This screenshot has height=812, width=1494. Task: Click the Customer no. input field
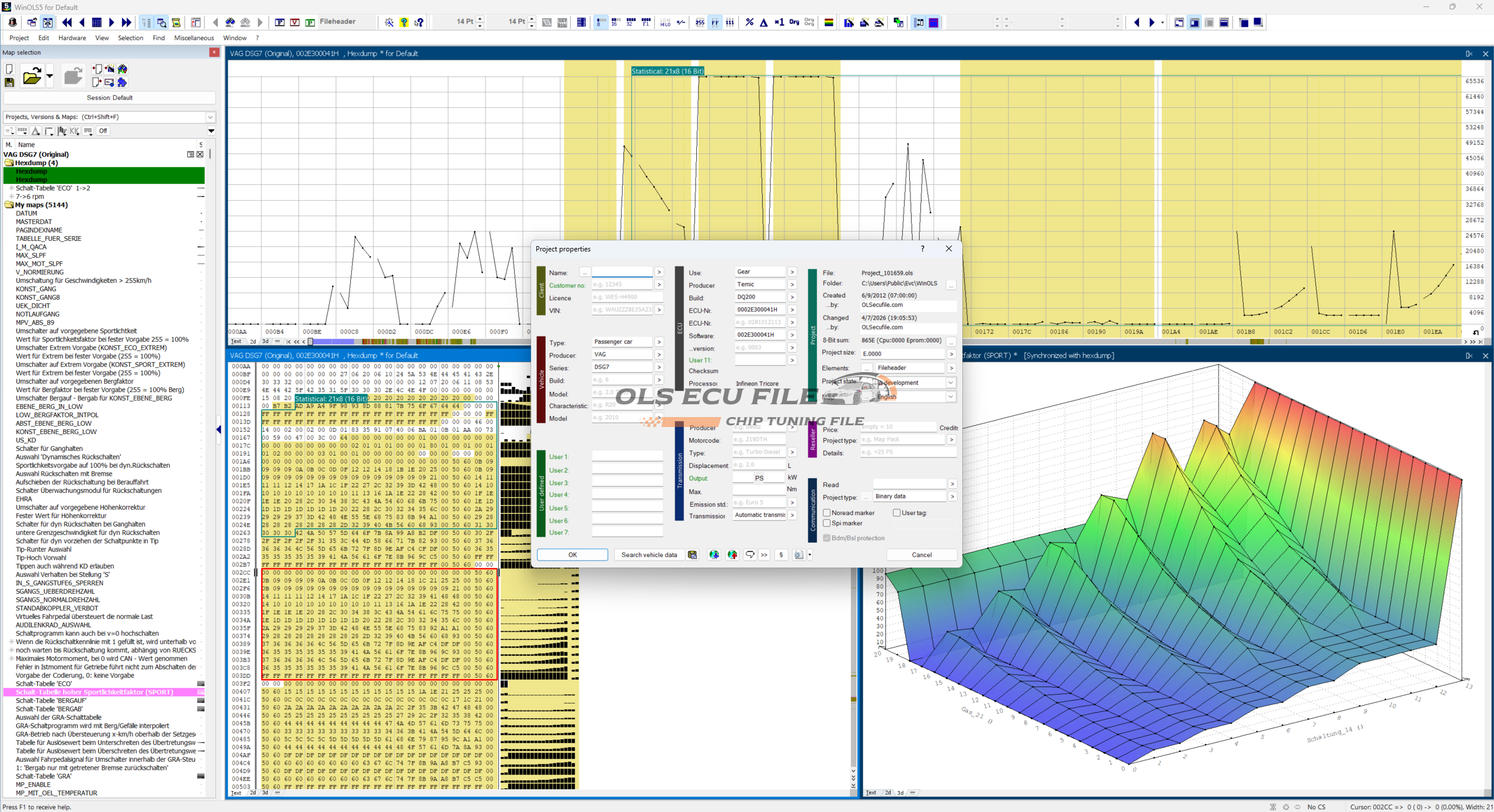point(622,285)
